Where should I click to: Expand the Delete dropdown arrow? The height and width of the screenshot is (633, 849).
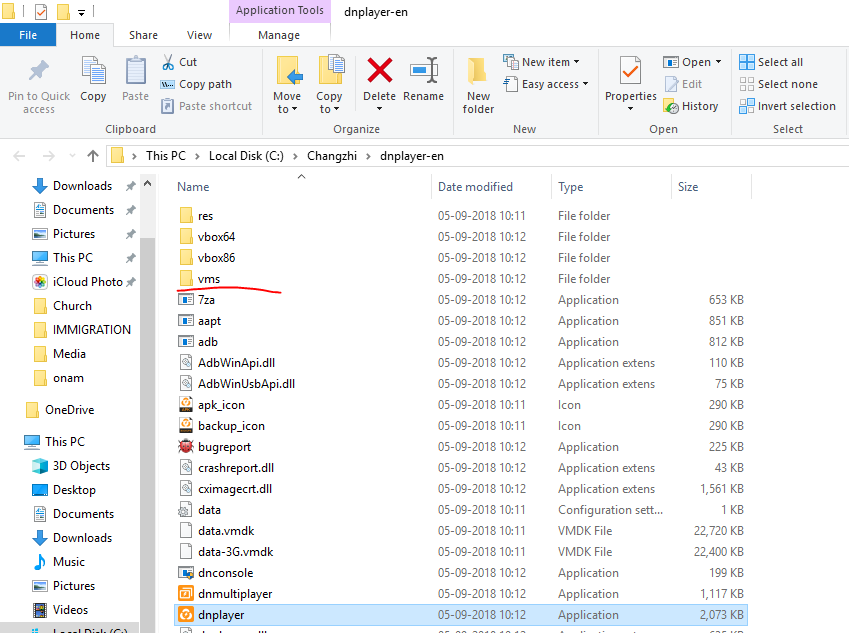pos(380,109)
